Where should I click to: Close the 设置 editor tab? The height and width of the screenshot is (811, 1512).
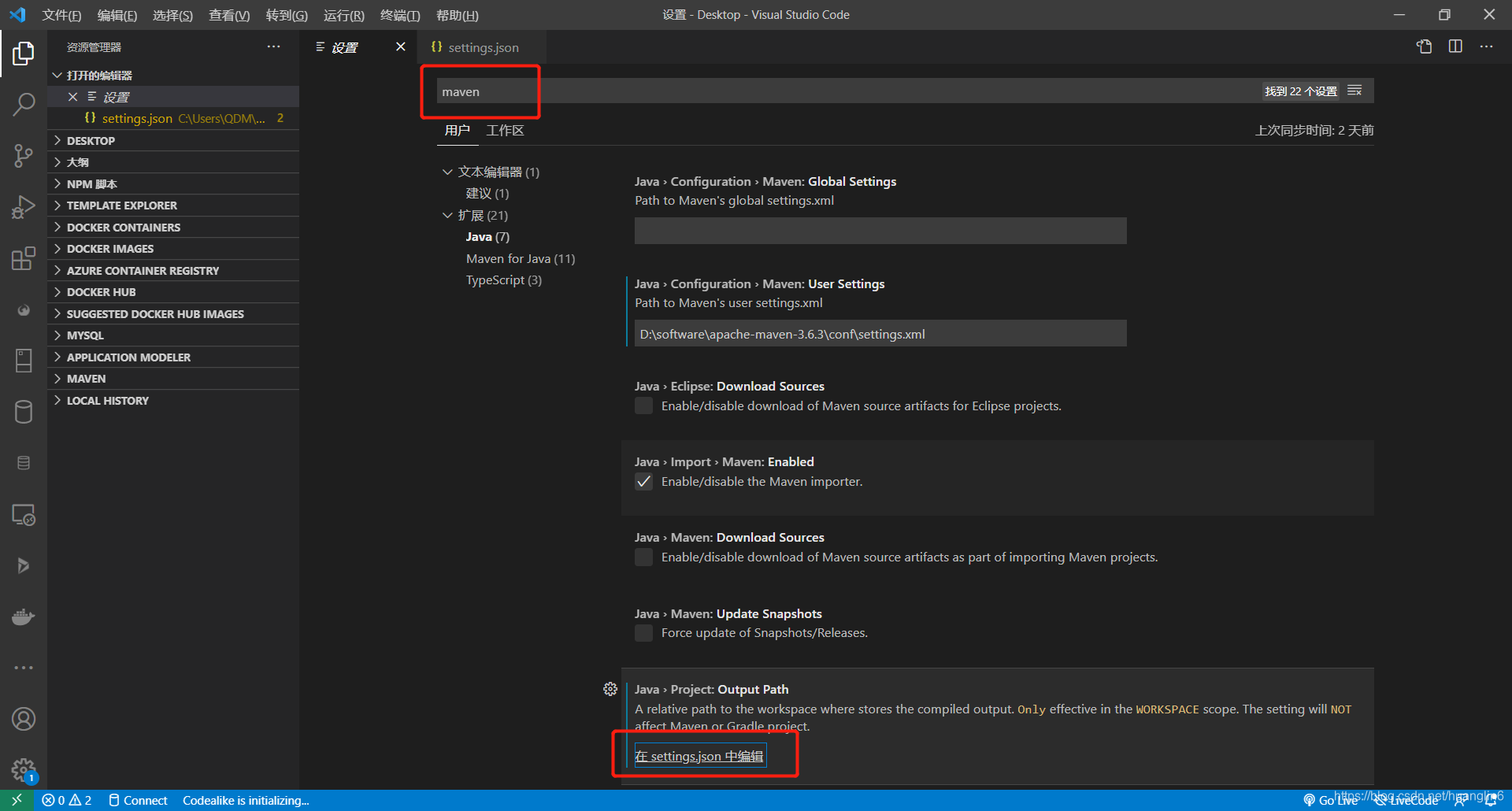pyautogui.click(x=400, y=47)
